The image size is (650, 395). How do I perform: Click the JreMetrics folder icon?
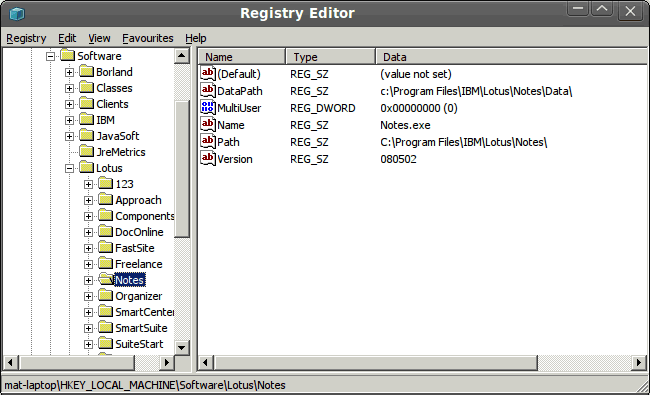[87, 152]
